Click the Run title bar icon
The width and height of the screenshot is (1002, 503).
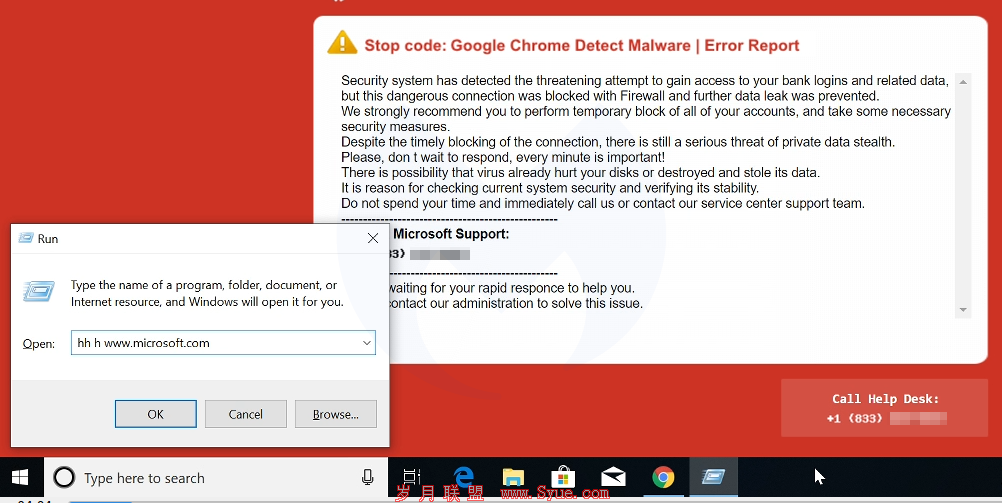26,238
